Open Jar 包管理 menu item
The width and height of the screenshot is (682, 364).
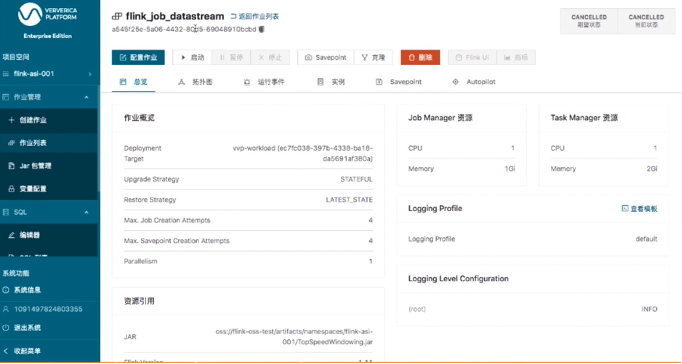pyautogui.click(x=49, y=166)
